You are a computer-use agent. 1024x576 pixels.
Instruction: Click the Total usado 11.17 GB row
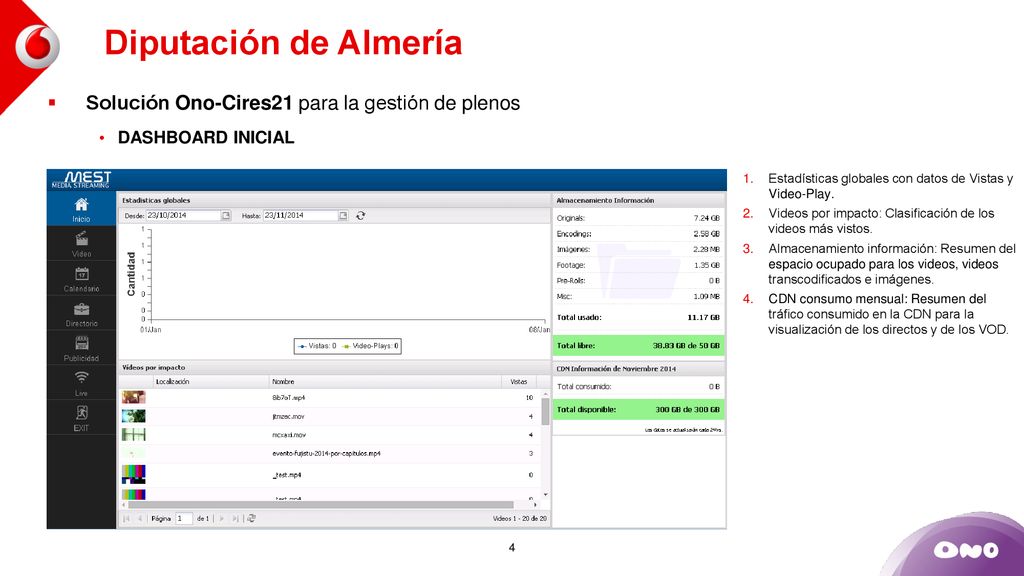pyautogui.click(x=638, y=317)
